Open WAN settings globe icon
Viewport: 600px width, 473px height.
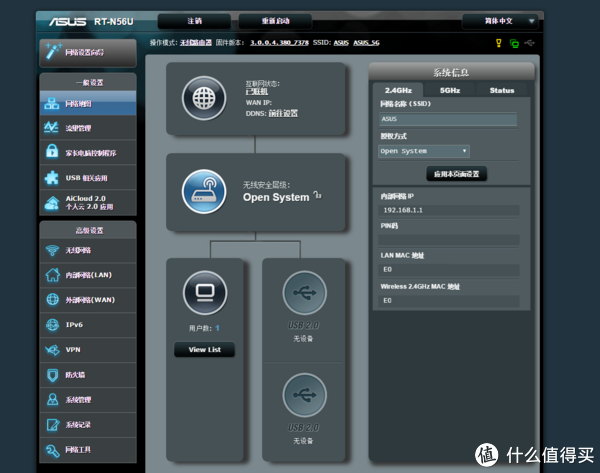[52, 300]
